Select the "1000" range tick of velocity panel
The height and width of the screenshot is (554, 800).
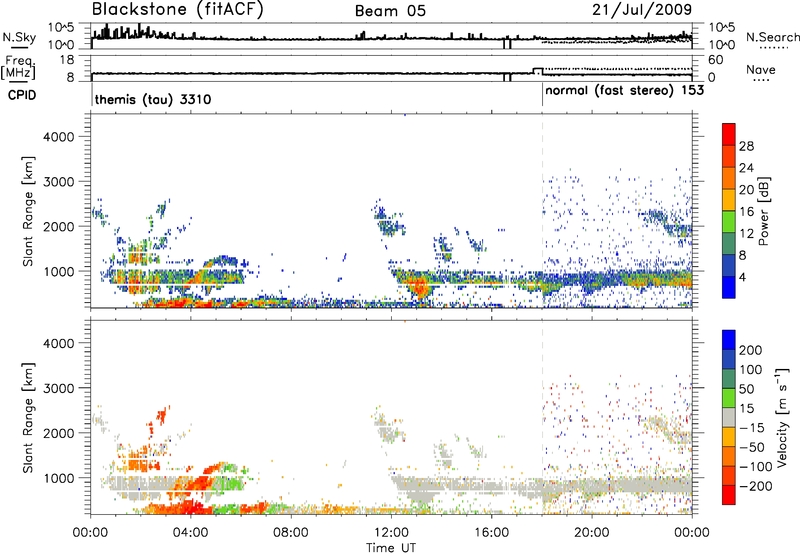click(58, 478)
